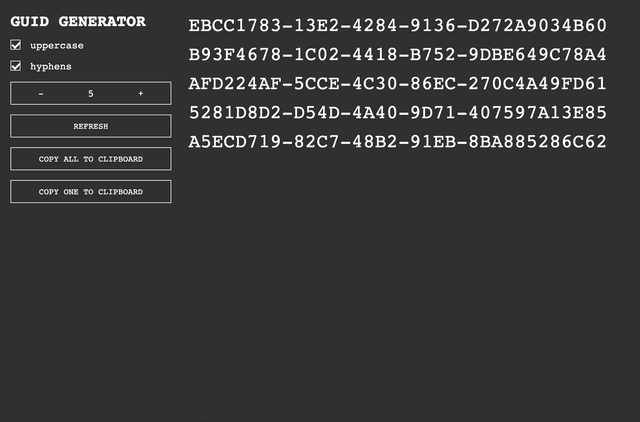
Task: Click the 8BA885286C62 segment of last GUID
Action: (537, 142)
